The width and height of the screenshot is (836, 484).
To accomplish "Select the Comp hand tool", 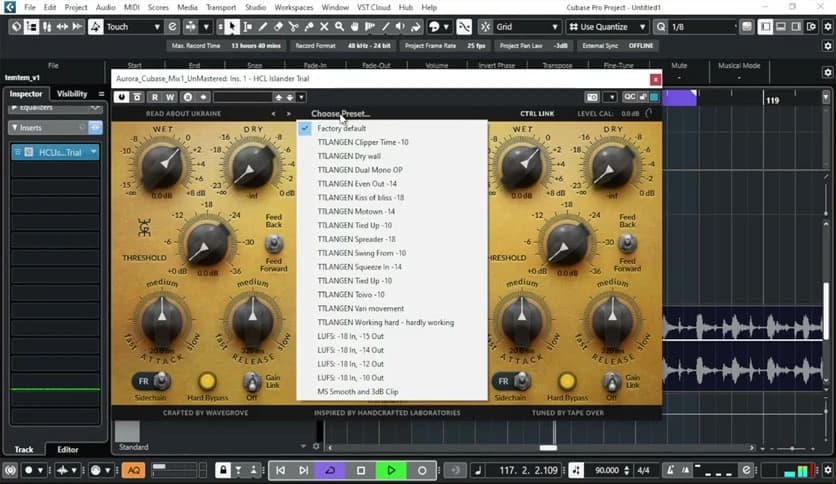I will (355, 27).
